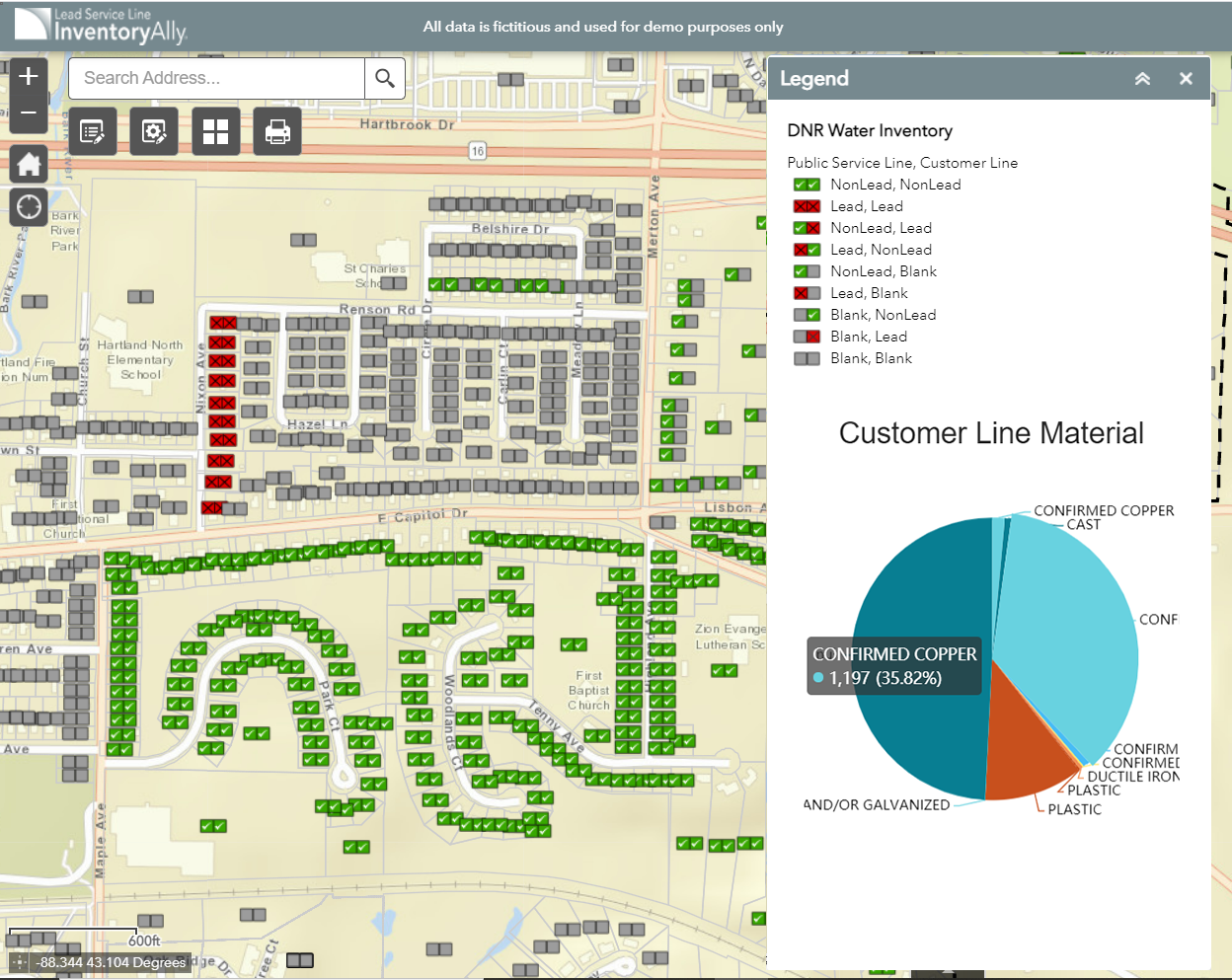Click the "DUCTILE IRON" pie chart label
Viewport: 1232px width, 980px height.
pos(1133,777)
